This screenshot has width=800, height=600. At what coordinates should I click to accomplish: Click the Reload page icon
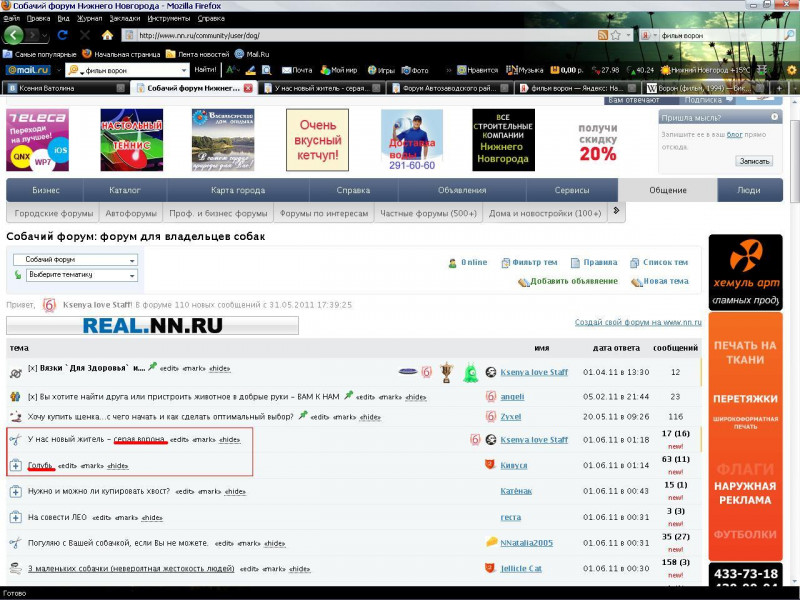pos(62,35)
